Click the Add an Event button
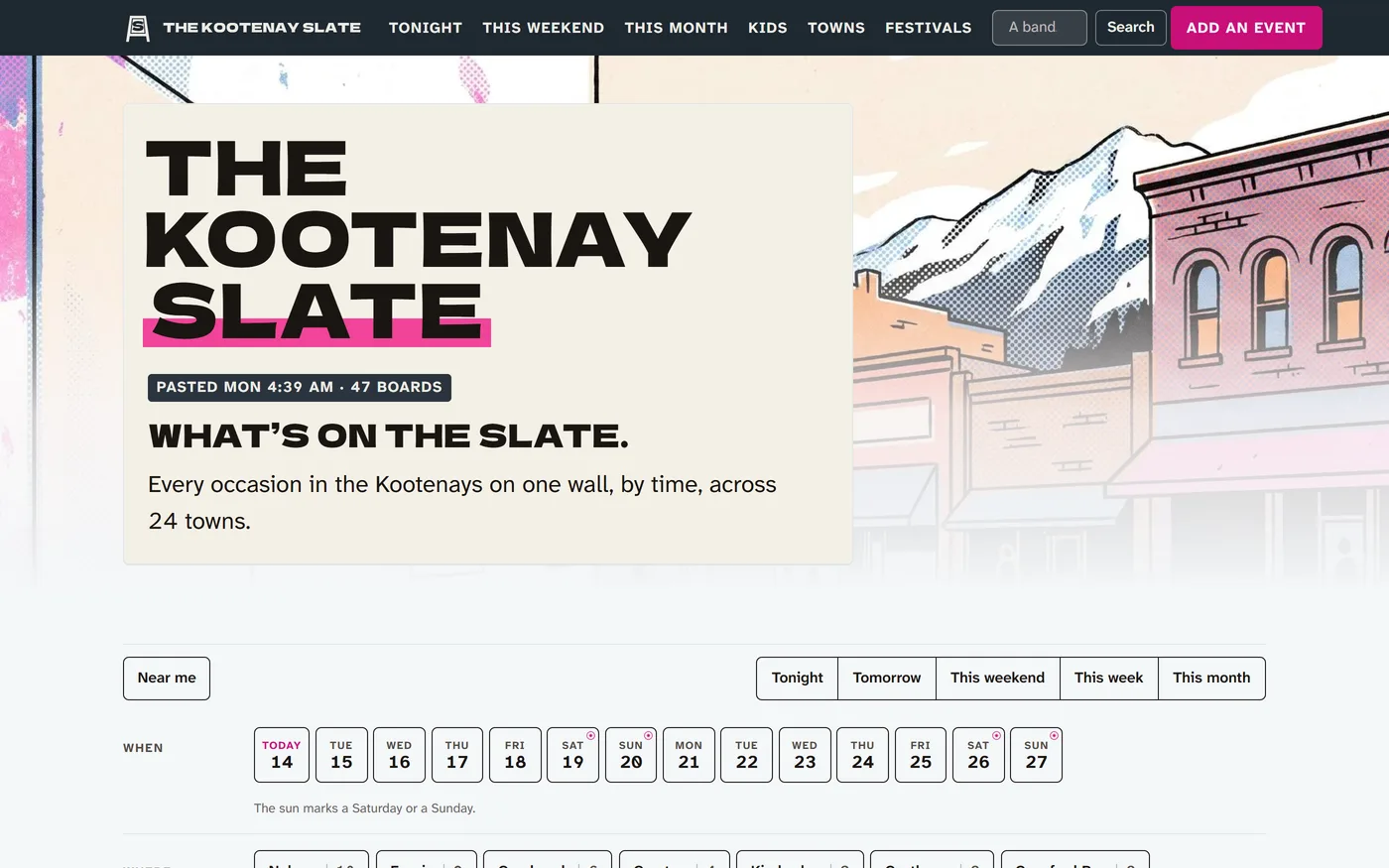 click(x=1246, y=28)
